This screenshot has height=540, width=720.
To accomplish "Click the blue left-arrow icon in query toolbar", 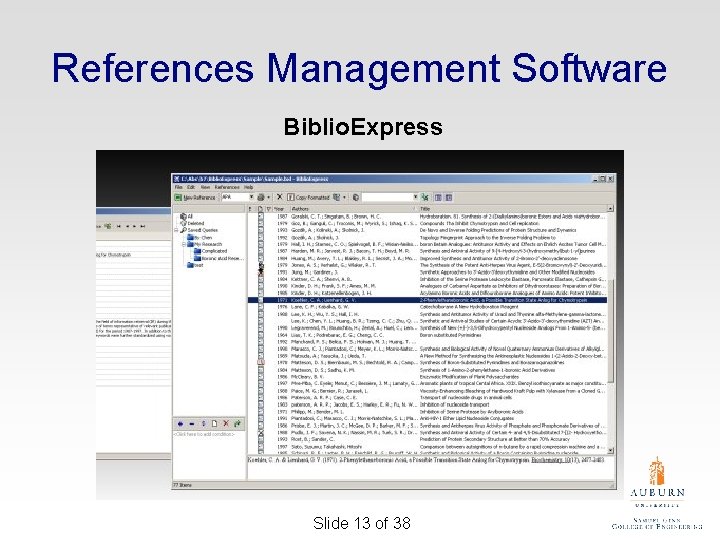I will (180, 424).
